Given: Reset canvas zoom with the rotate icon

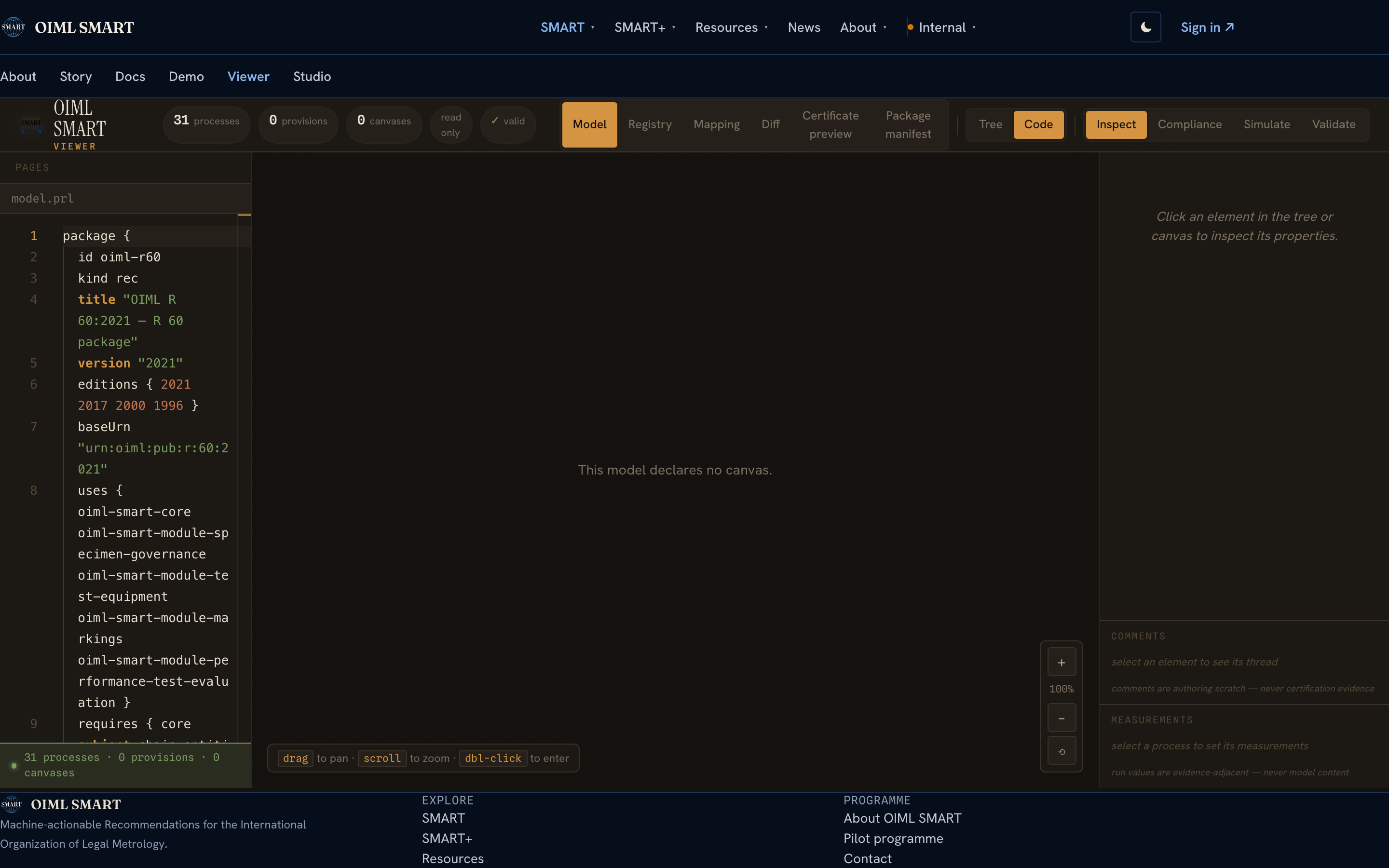Looking at the screenshot, I should point(1061,751).
